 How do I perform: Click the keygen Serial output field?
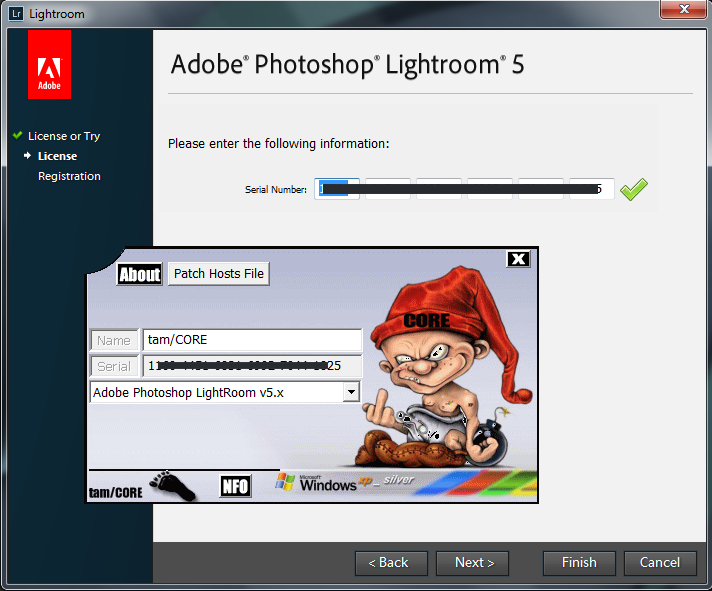[252, 366]
